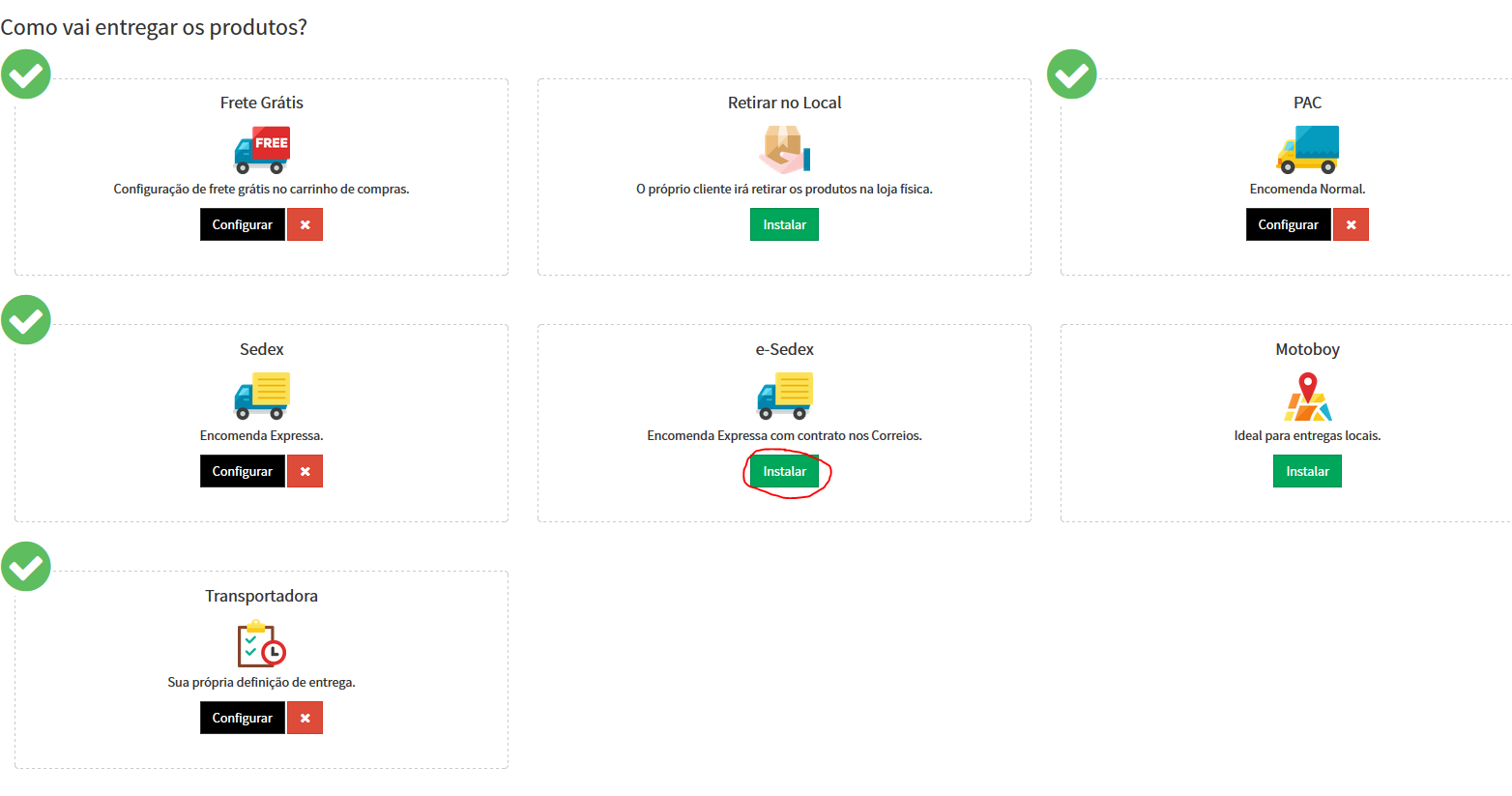
Task: Click the green checkmark on Transportadora card
Action: coord(26,567)
